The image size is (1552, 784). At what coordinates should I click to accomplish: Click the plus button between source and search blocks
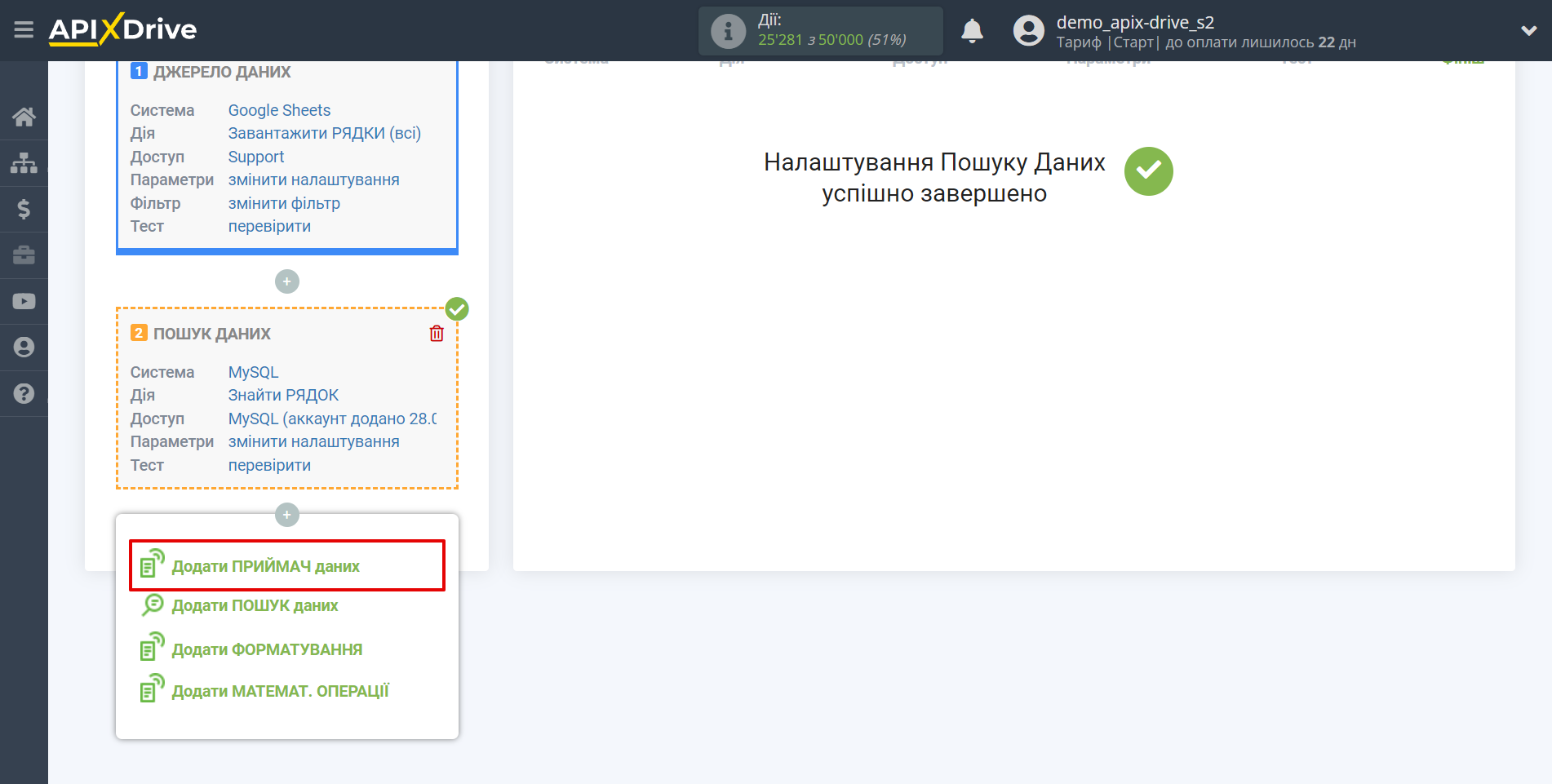coord(287,281)
